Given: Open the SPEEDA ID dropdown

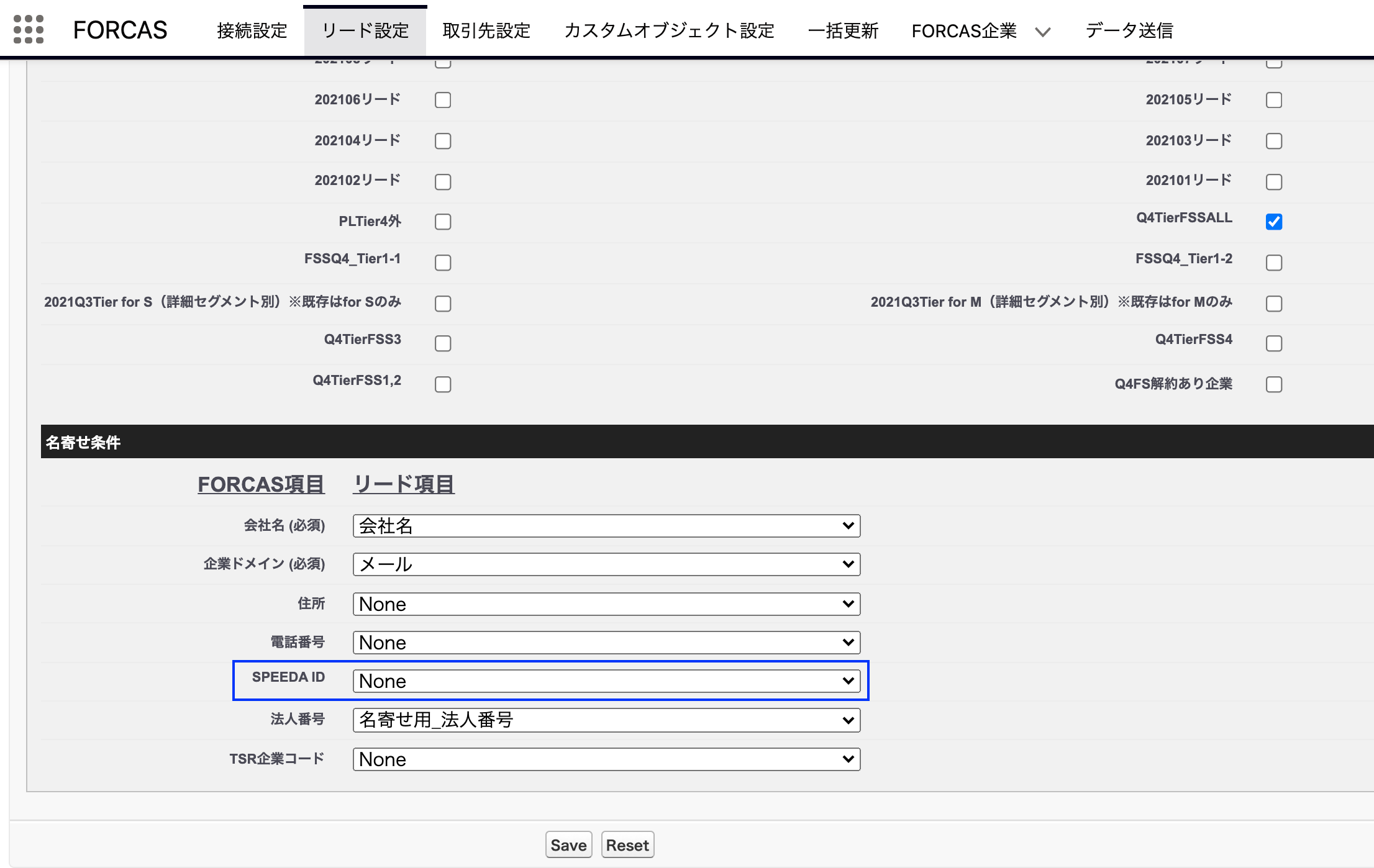Looking at the screenshot, I should pos(606,680).
